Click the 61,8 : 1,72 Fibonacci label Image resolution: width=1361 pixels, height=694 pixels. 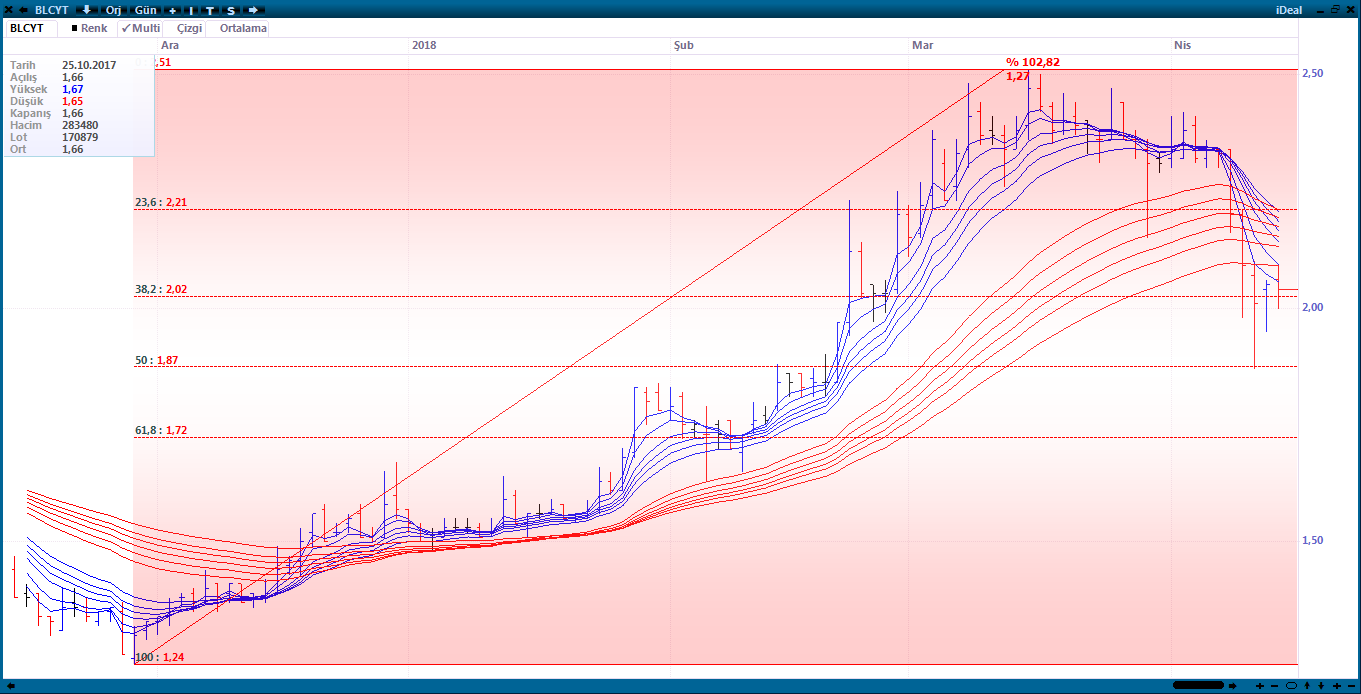click(x=161, y=430)
